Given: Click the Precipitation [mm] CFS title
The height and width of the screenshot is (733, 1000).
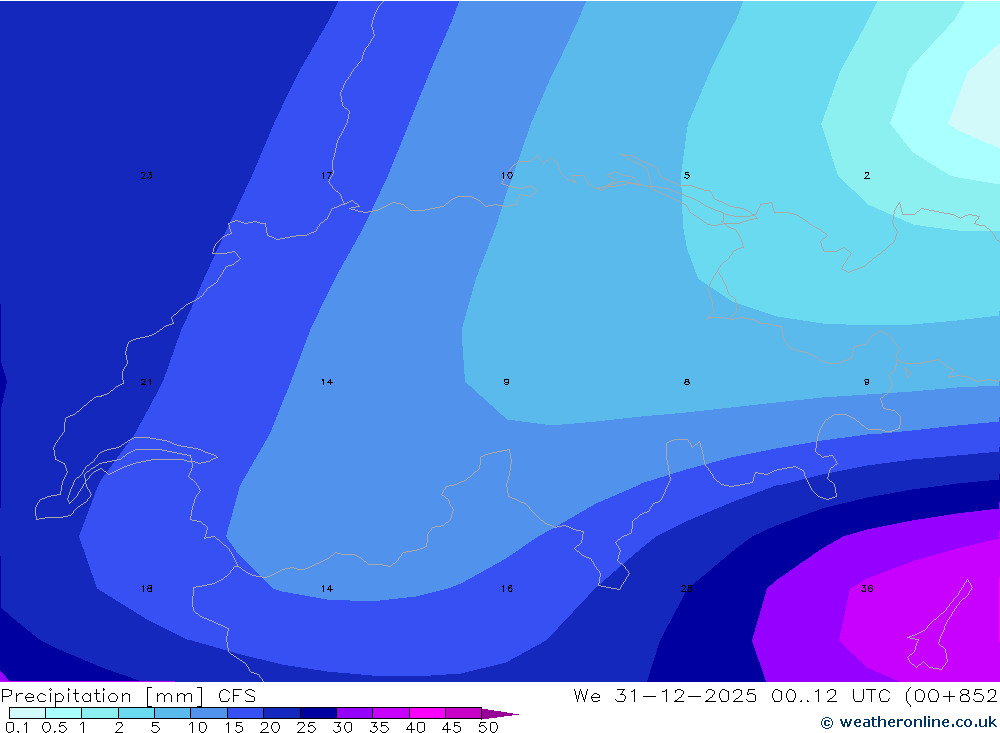Looking at the screenshot, I should pyautogui.click(x=128, y=695).
